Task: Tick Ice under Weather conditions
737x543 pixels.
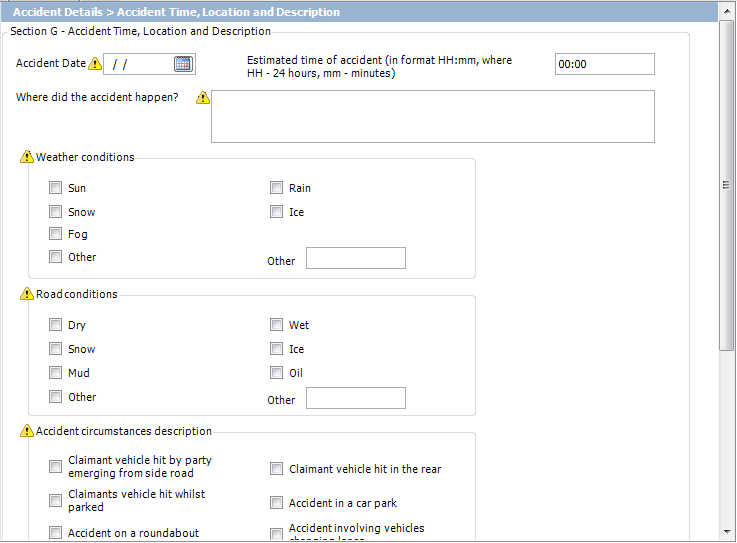Action: click(276, 212)
